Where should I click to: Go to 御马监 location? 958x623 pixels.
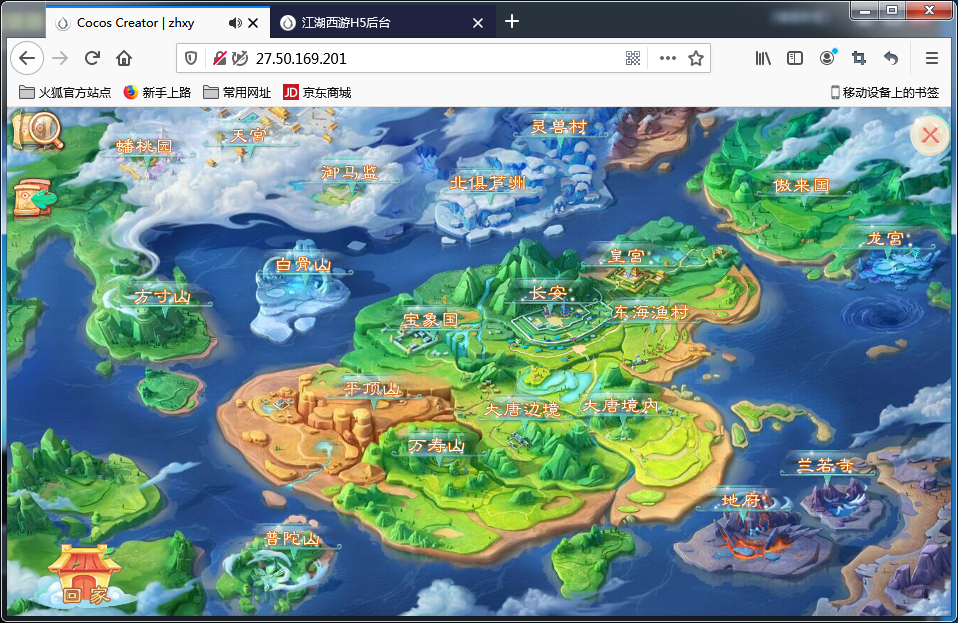coord(349,173)
